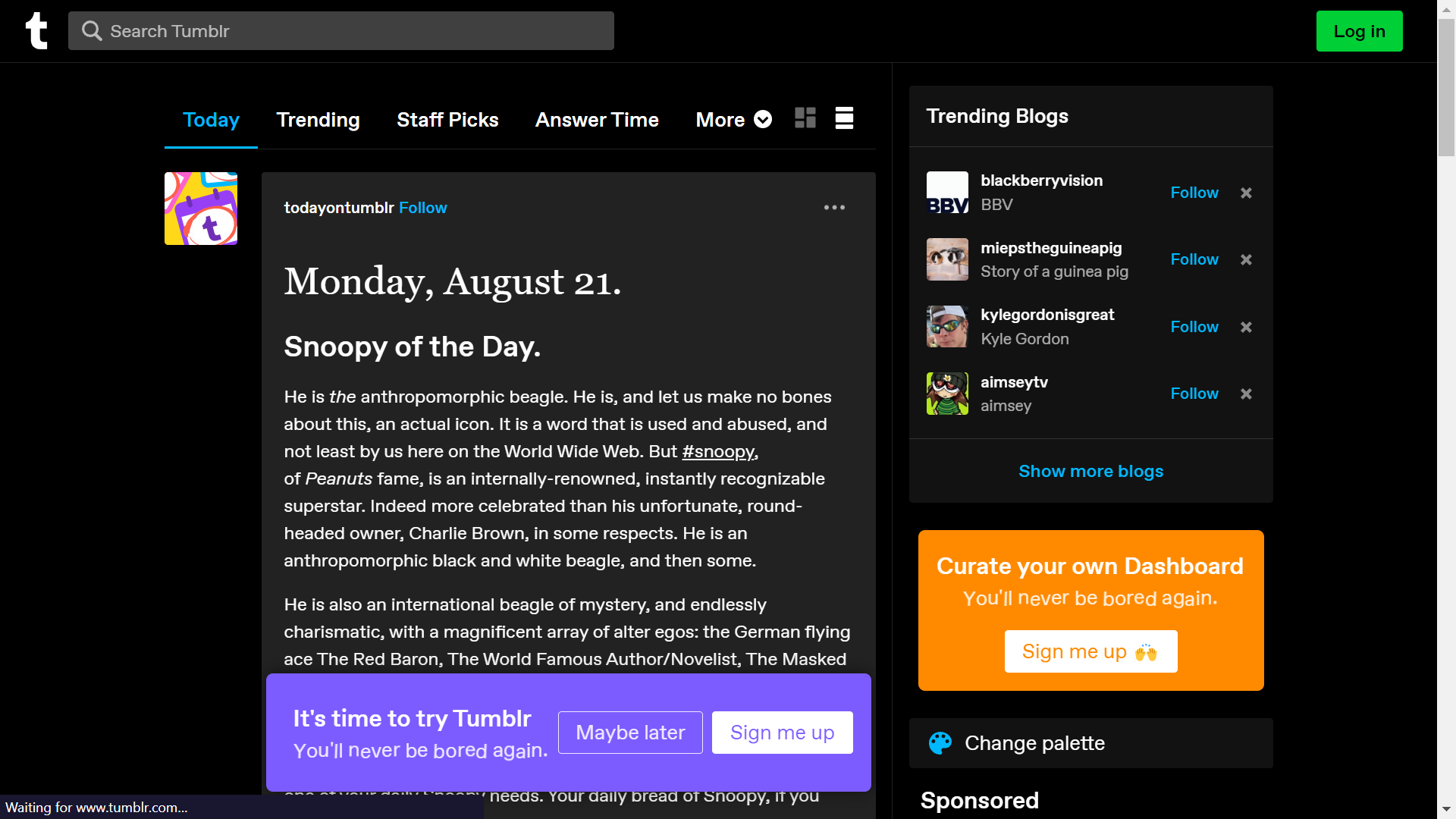Click the Tumblr logo icon

(36, 31)
